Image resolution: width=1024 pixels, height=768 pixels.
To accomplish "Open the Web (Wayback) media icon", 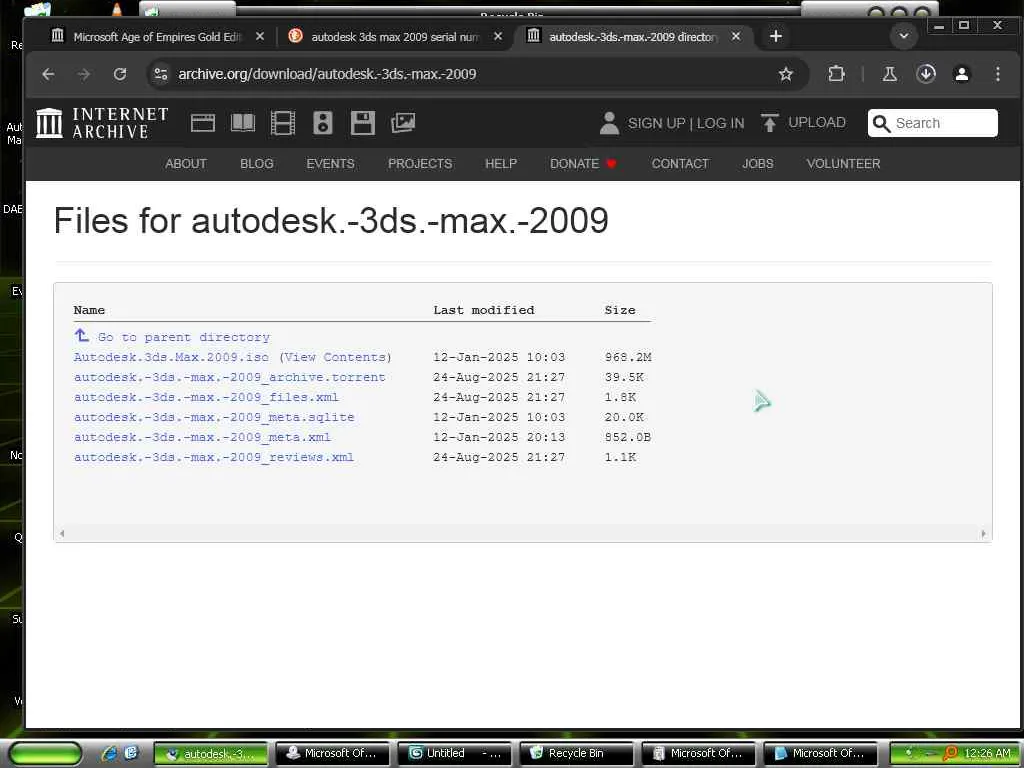I will click(x=202, y=123).
